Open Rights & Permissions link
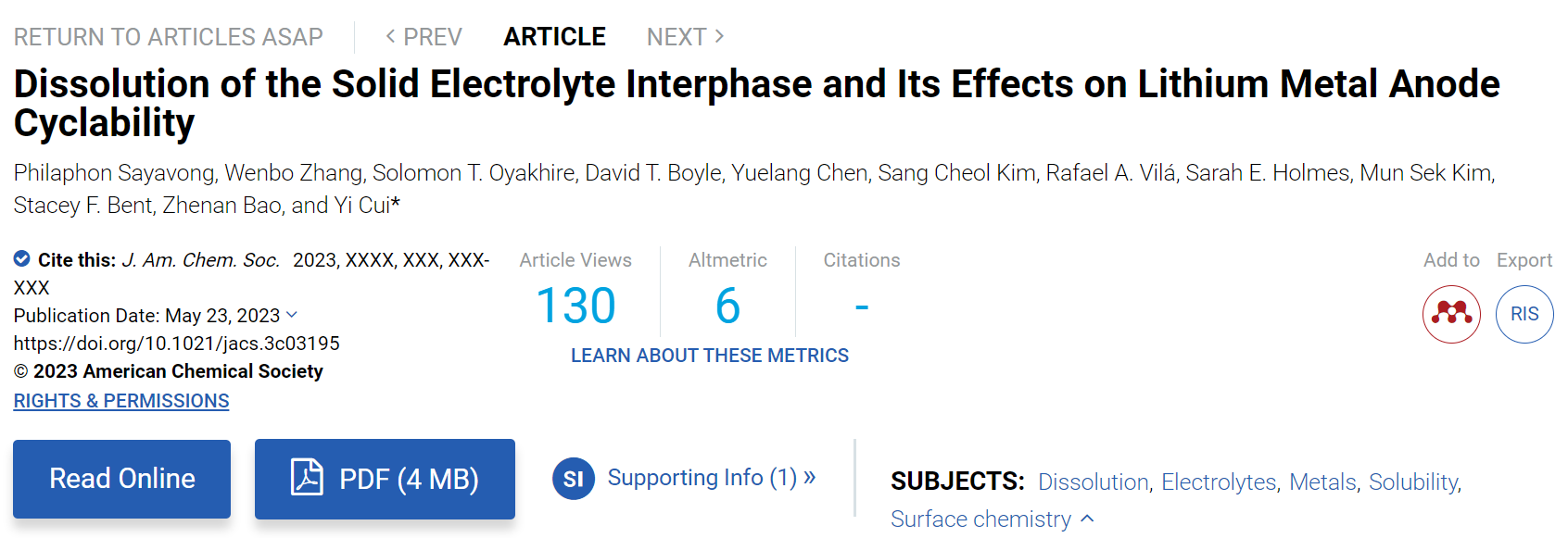 coord(121,401)
